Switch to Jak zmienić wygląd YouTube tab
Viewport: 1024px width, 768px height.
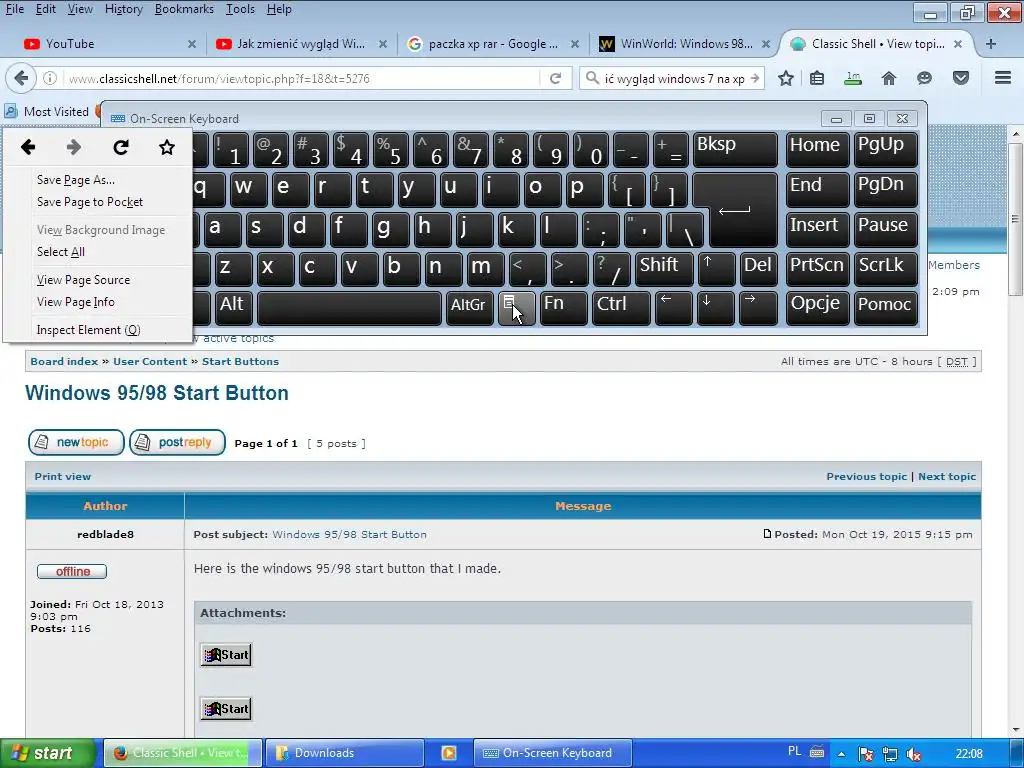(301, 44)
